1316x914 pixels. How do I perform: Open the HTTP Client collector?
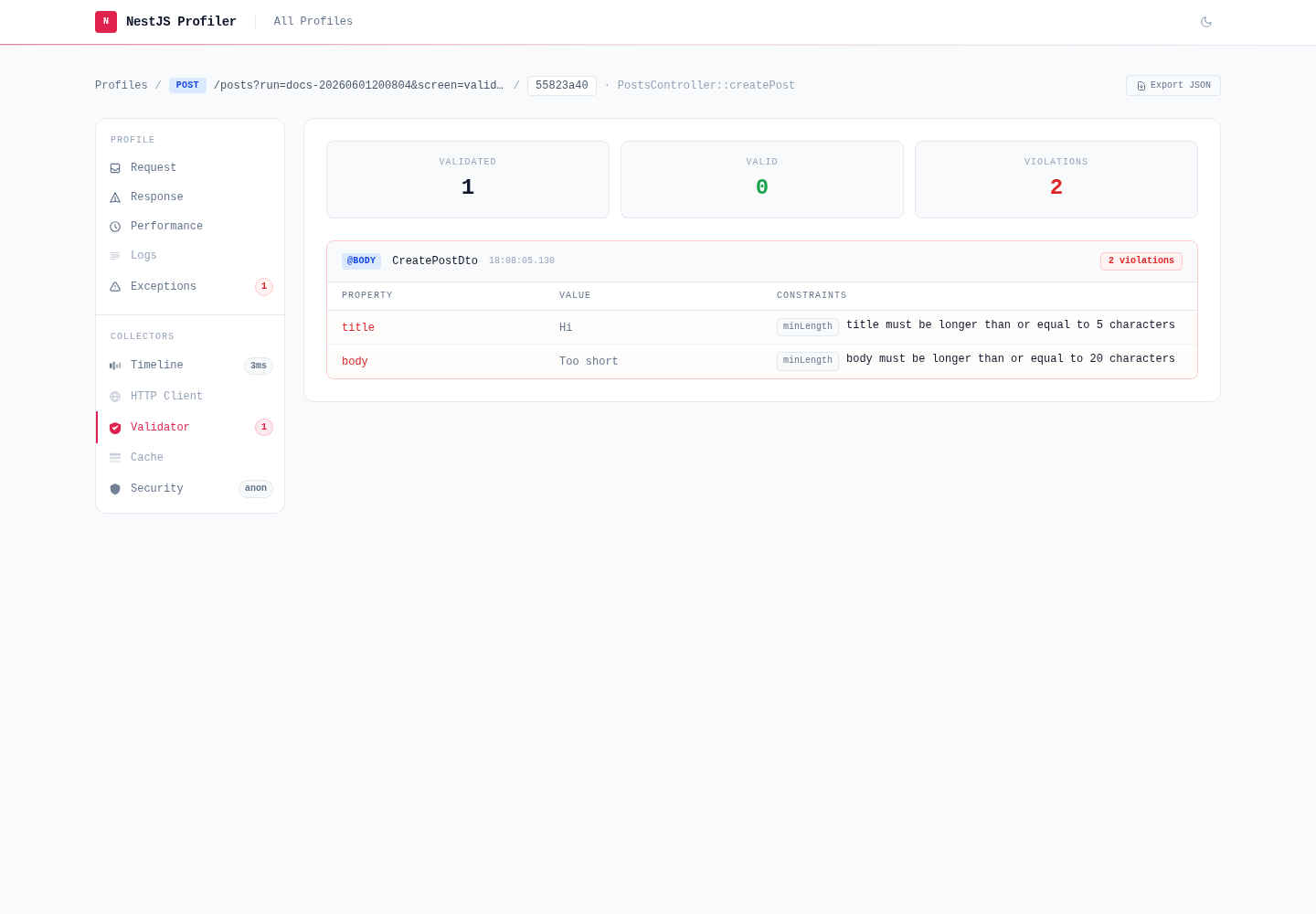(x=190, y=397)
